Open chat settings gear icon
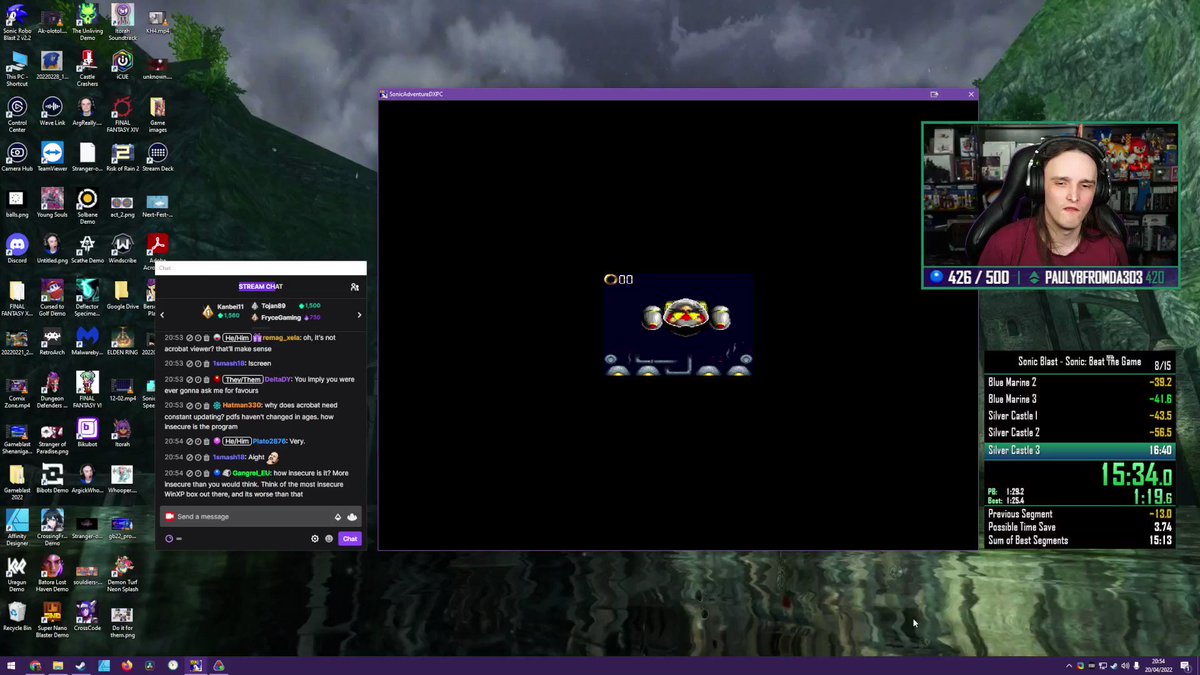The height and width of the screenshot is (675, 1200). coord(315,539)
